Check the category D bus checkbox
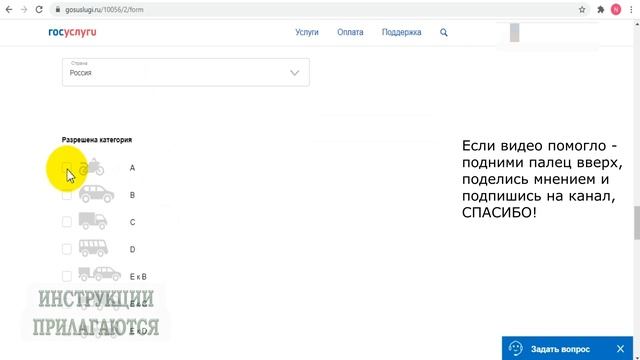 [67, 249]
